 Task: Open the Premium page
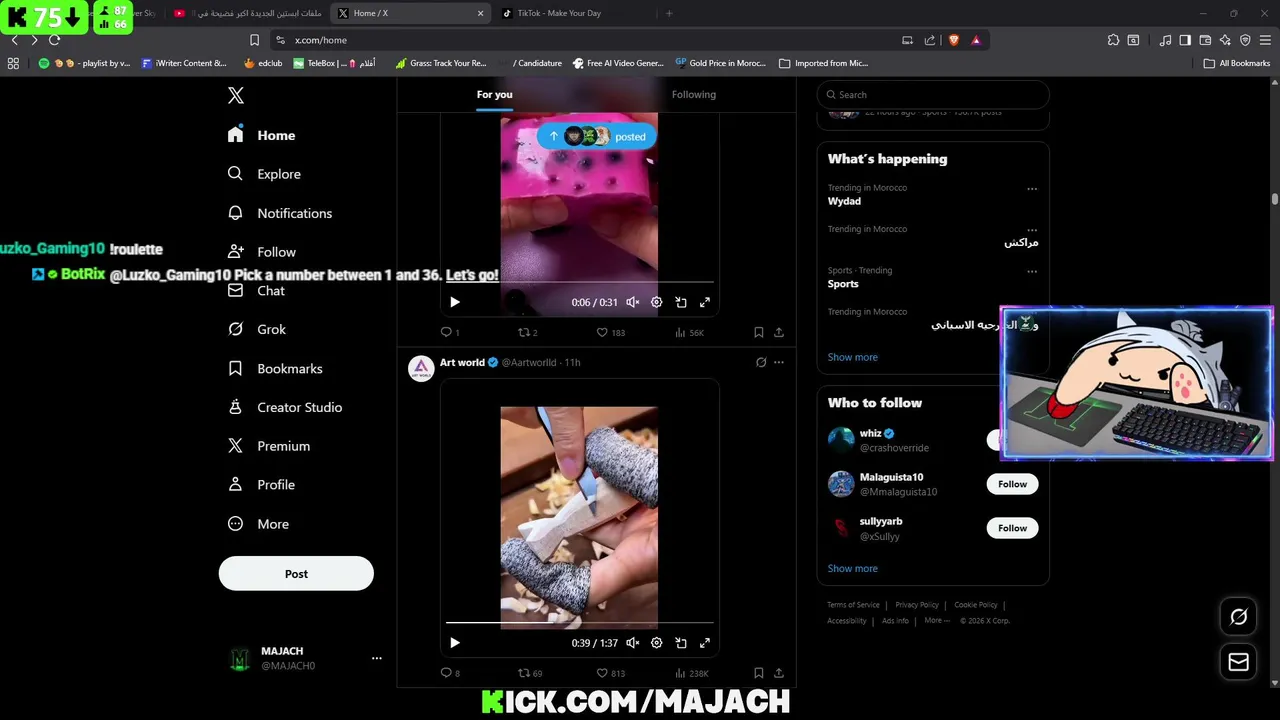tap(268, 446)
